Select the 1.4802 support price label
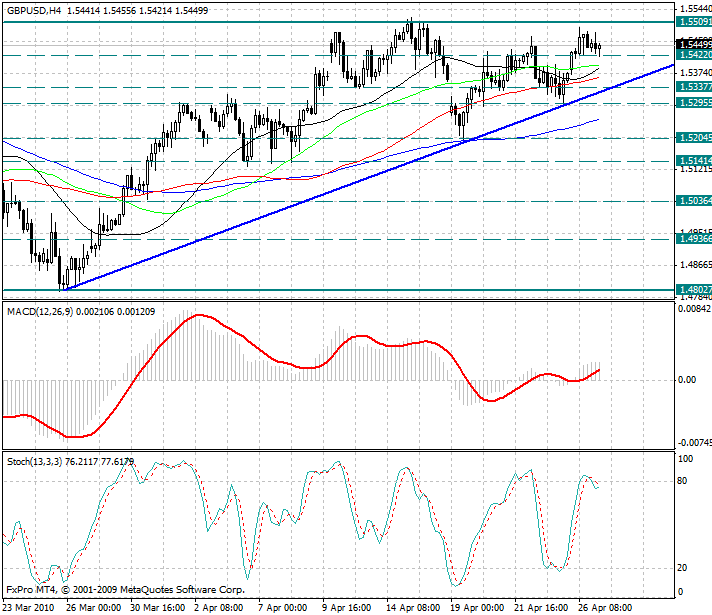Viewport: 712px width, 615px height. [x=694, y=290]
